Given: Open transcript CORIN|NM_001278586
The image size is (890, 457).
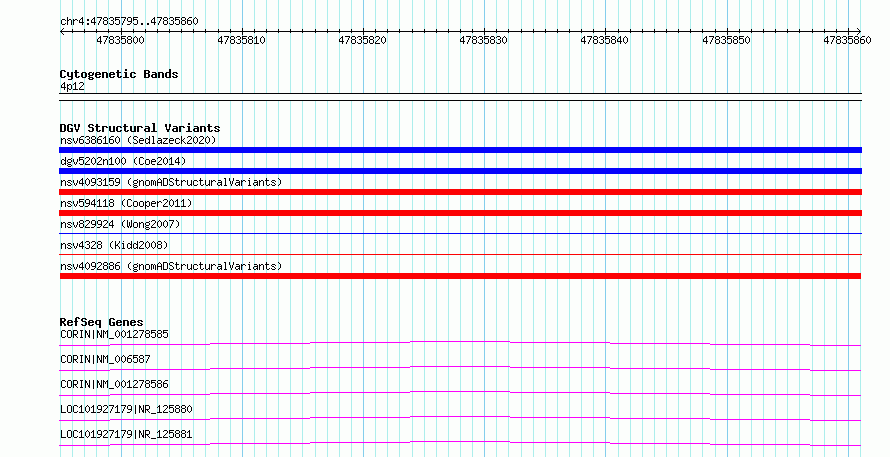Looking at the screenshot, I should point(114,384).
